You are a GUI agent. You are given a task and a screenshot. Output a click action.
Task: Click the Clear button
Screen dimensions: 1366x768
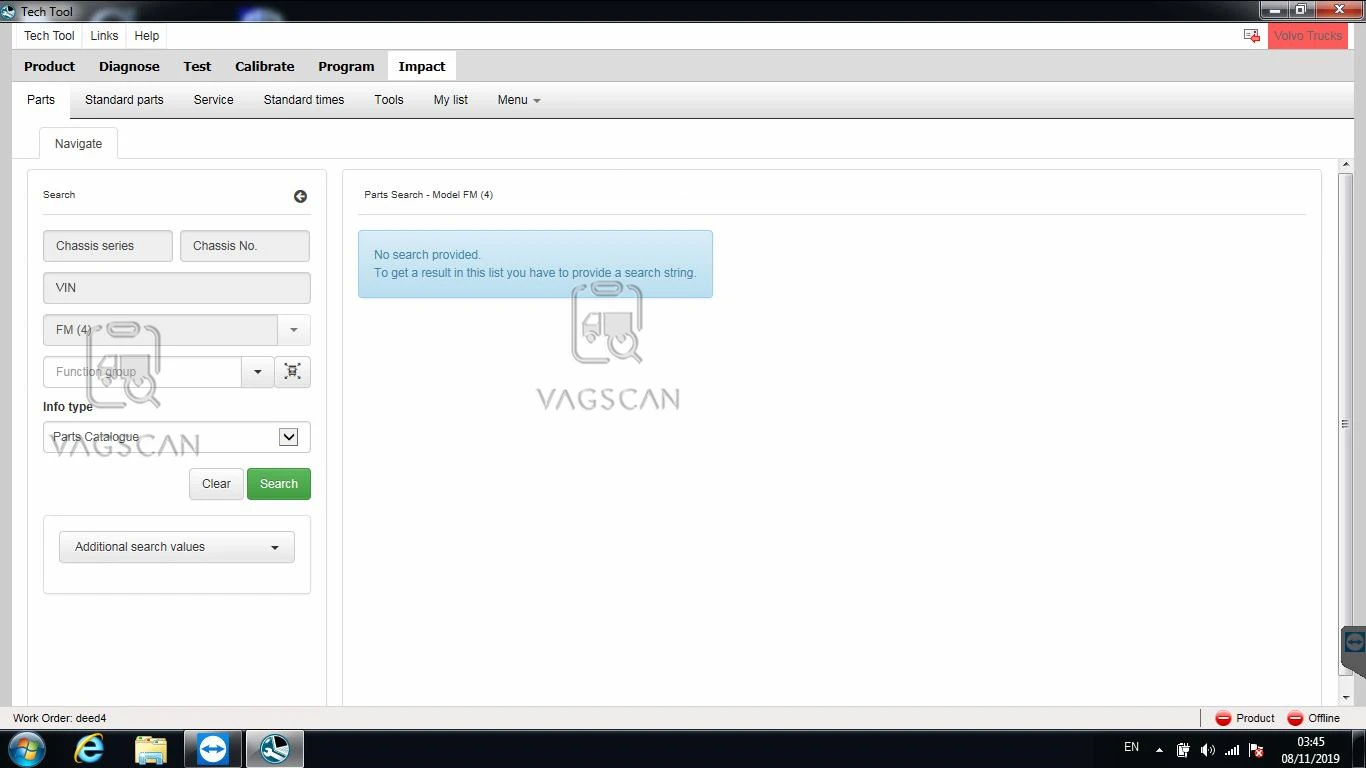pyautogui.click(x=216, y=484)
